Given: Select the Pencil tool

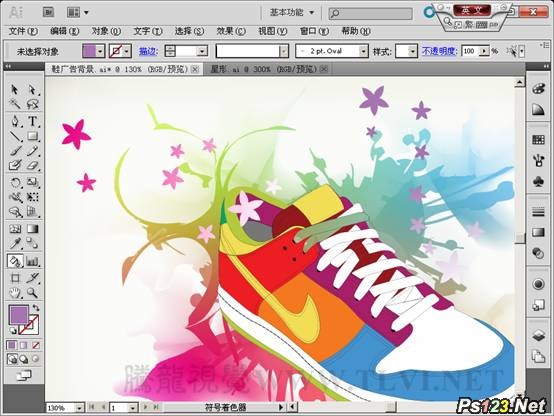Looking at the screenshot, I should tap(33, 151).
